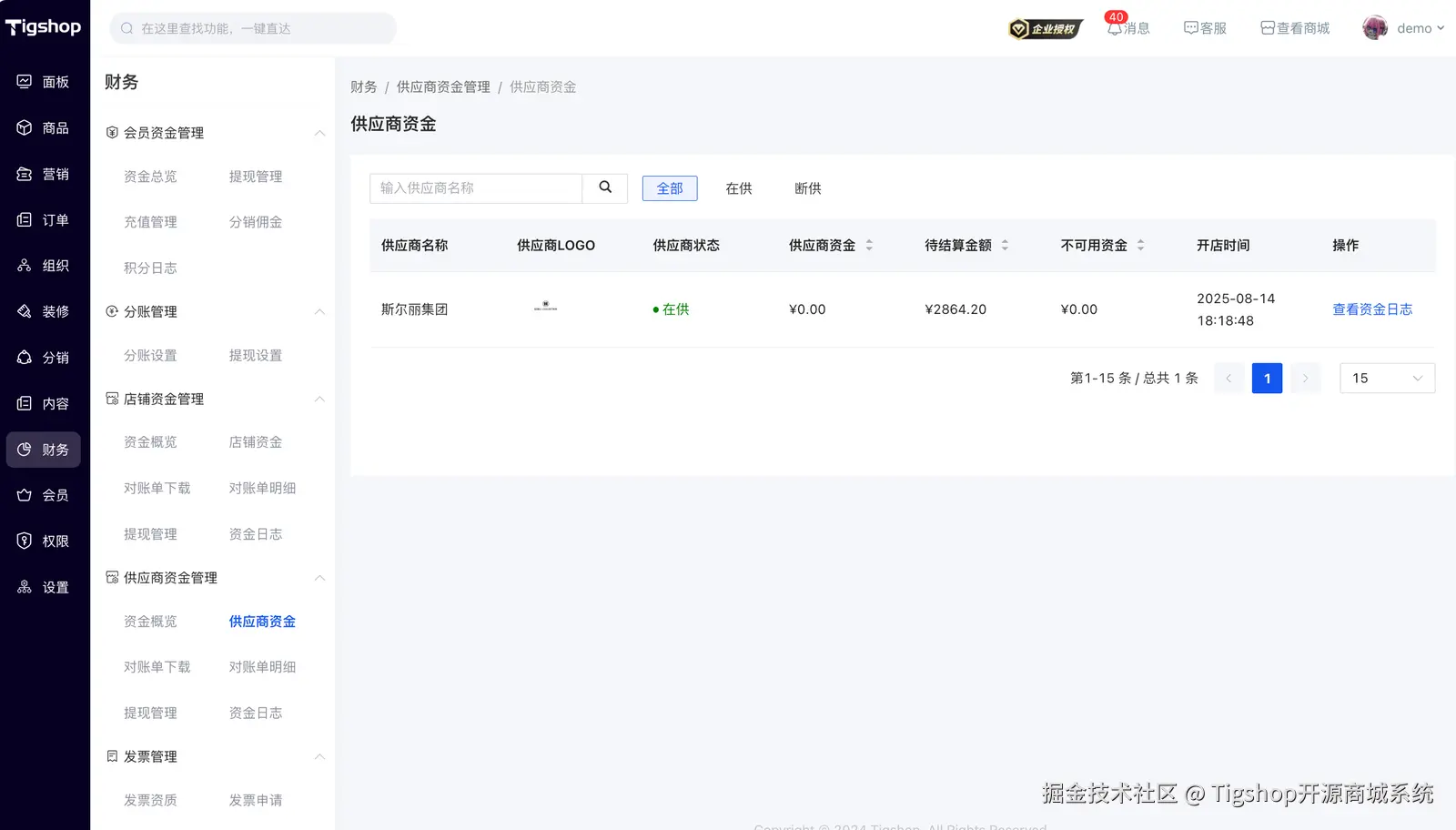The image size is (1456, 830).
Task: Click the next page arrow
Action: (x=1305, y=379)
